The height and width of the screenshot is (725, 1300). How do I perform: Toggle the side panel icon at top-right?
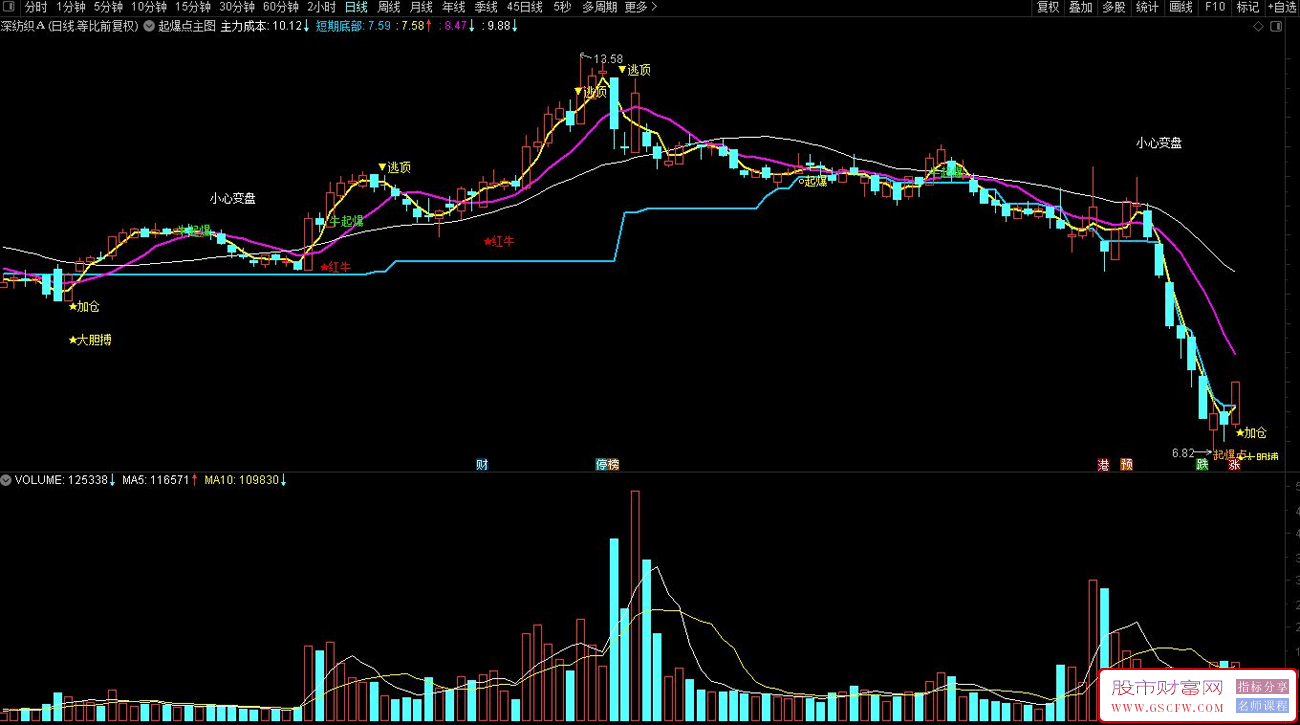click(x=1274, y=27)
